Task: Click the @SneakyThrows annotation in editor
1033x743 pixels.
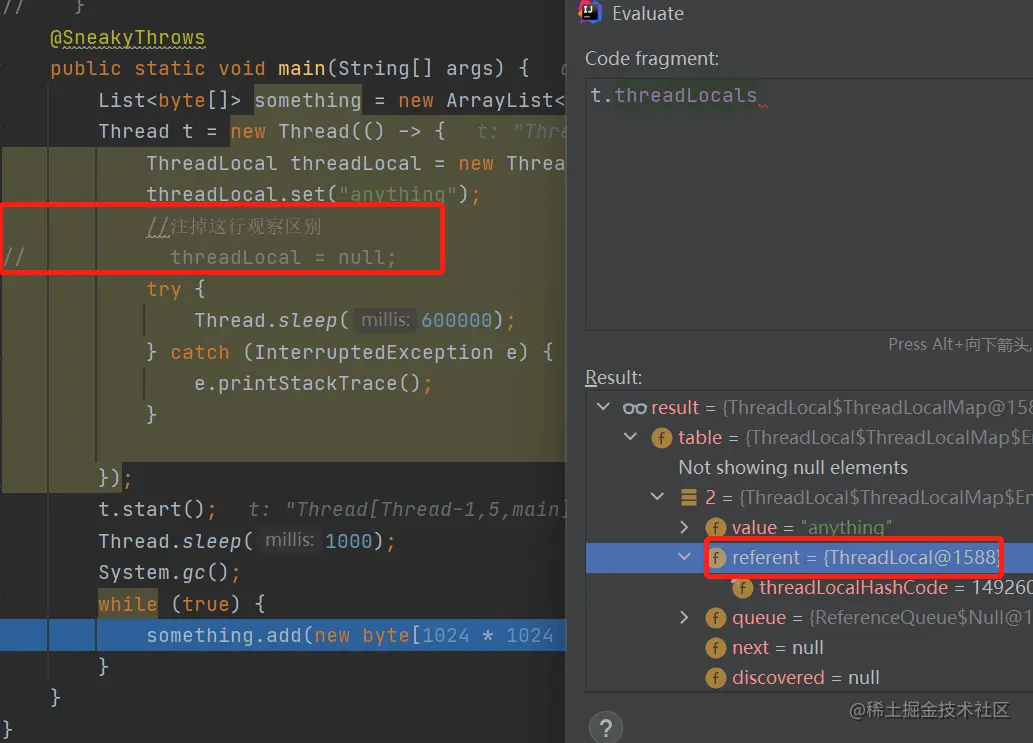Action: click(128, 38)
